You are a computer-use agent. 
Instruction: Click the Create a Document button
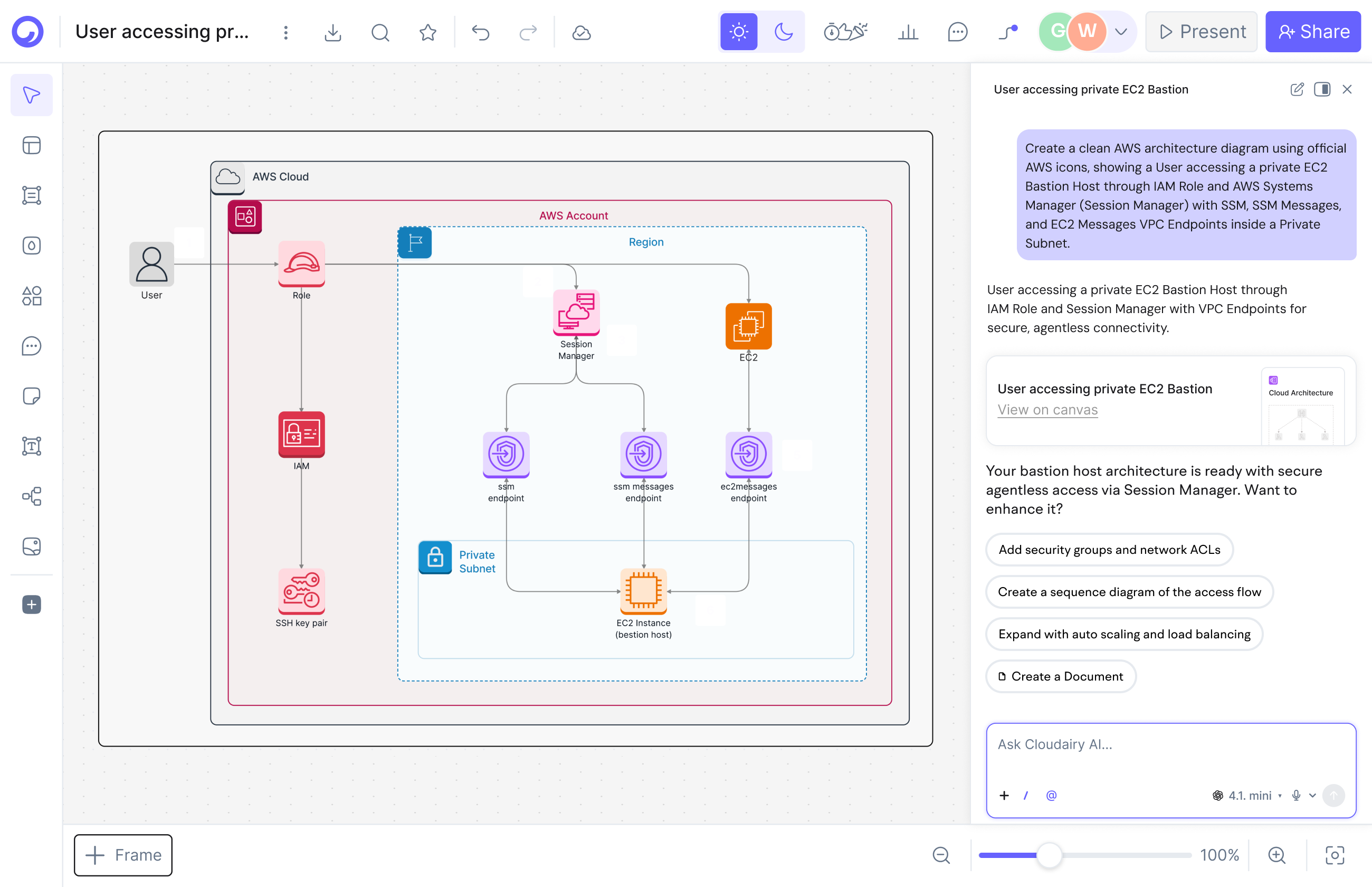tap(1061, 676)
